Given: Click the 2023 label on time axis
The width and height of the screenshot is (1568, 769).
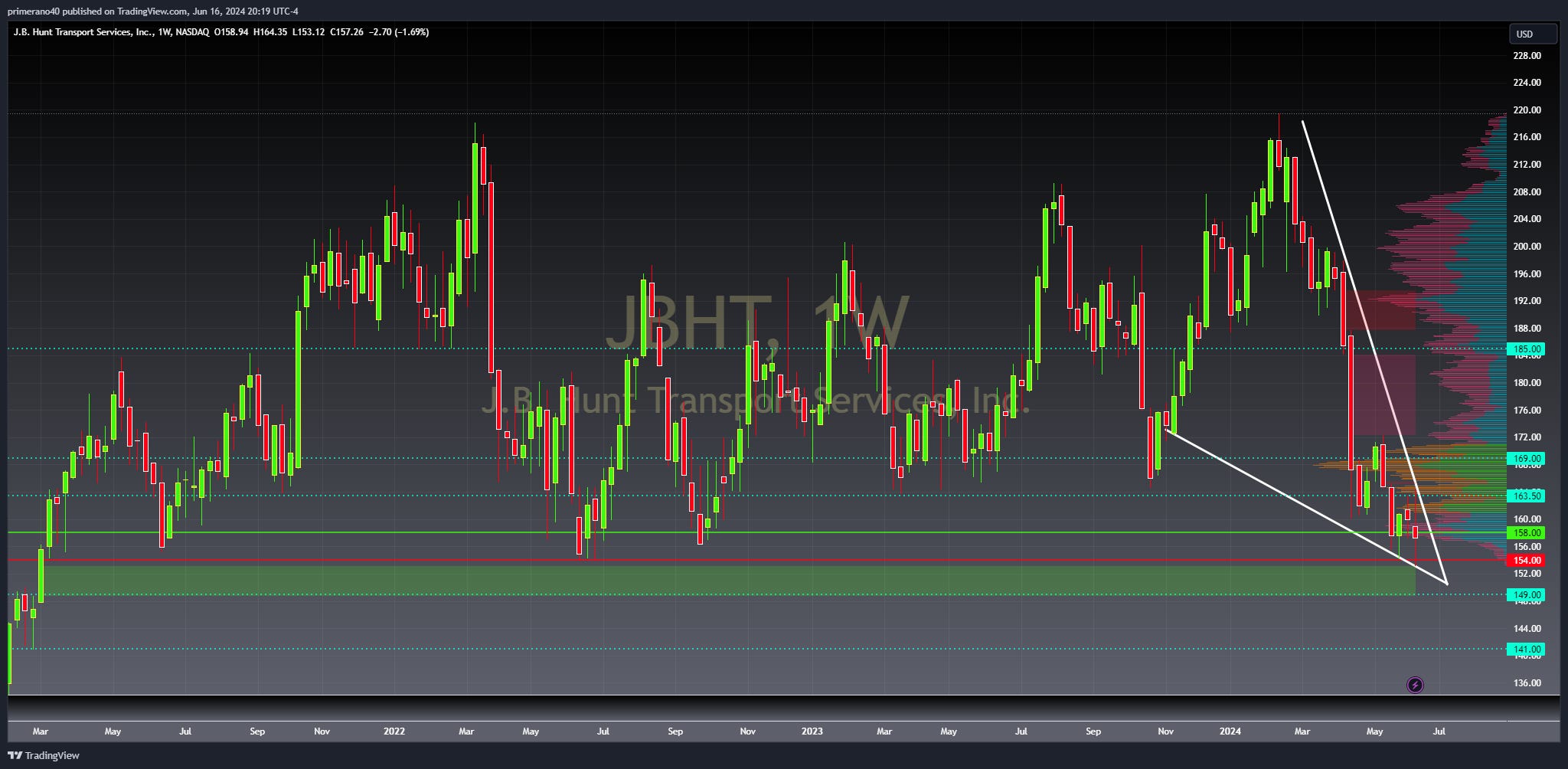Looking at the screenshot, I should tap(812, 731).
